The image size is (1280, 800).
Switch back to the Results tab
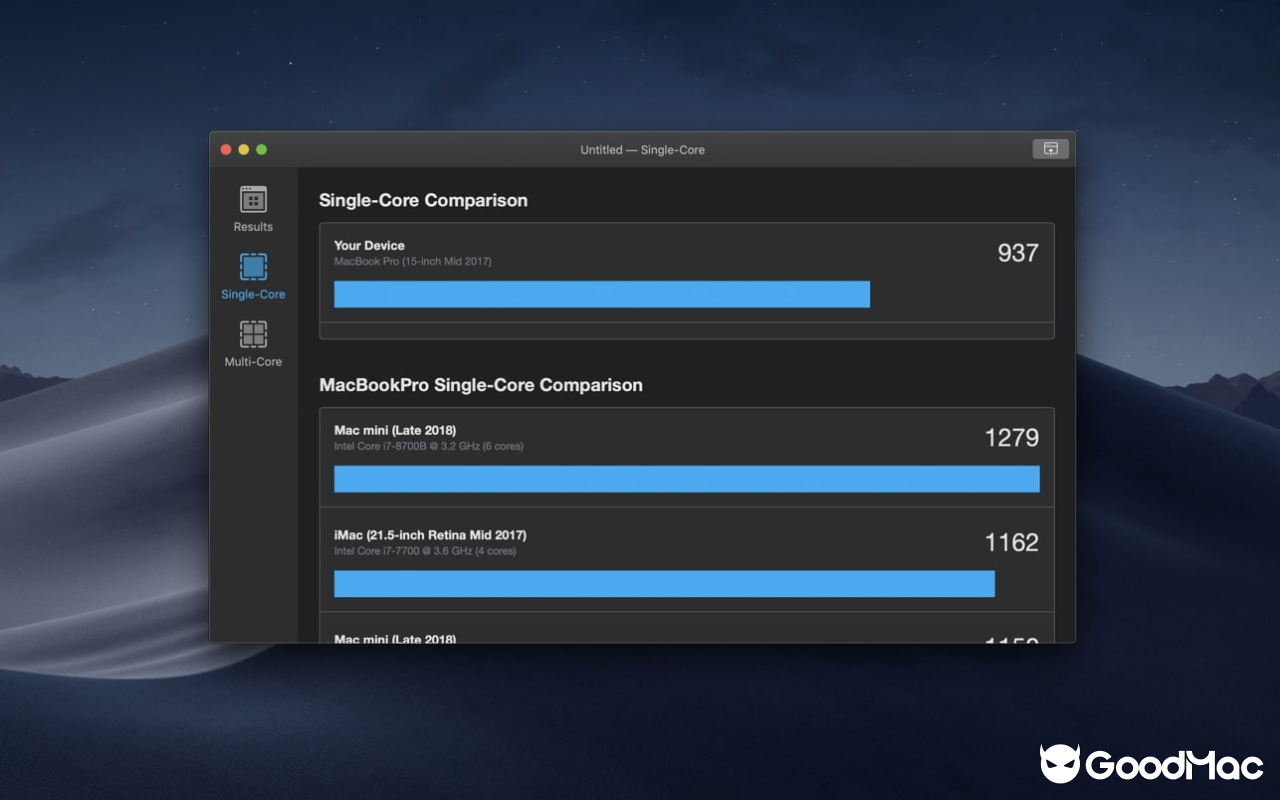click(x=252, y=214)
